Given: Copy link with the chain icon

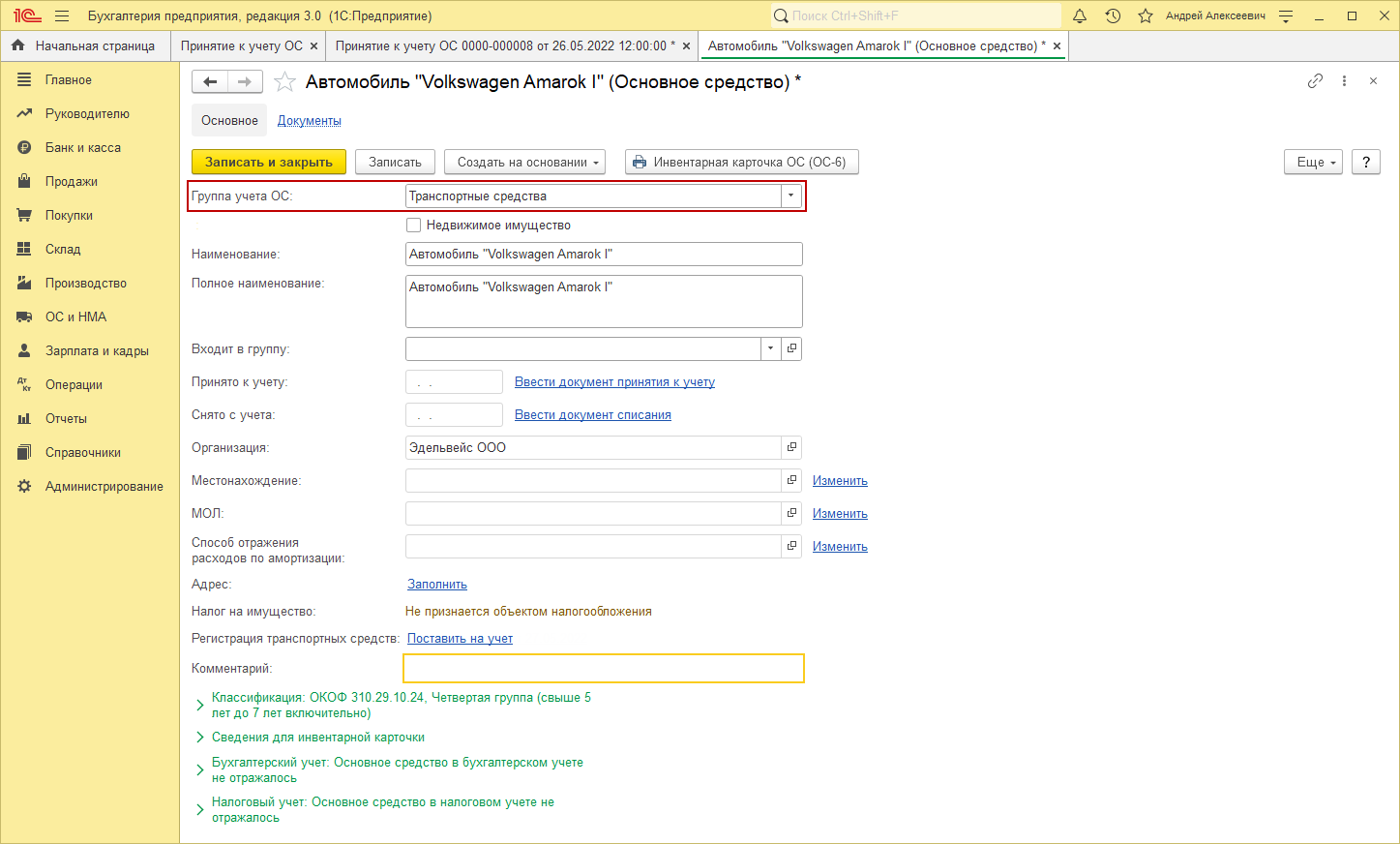Looking at the screenshot, I should [1315, 81].
